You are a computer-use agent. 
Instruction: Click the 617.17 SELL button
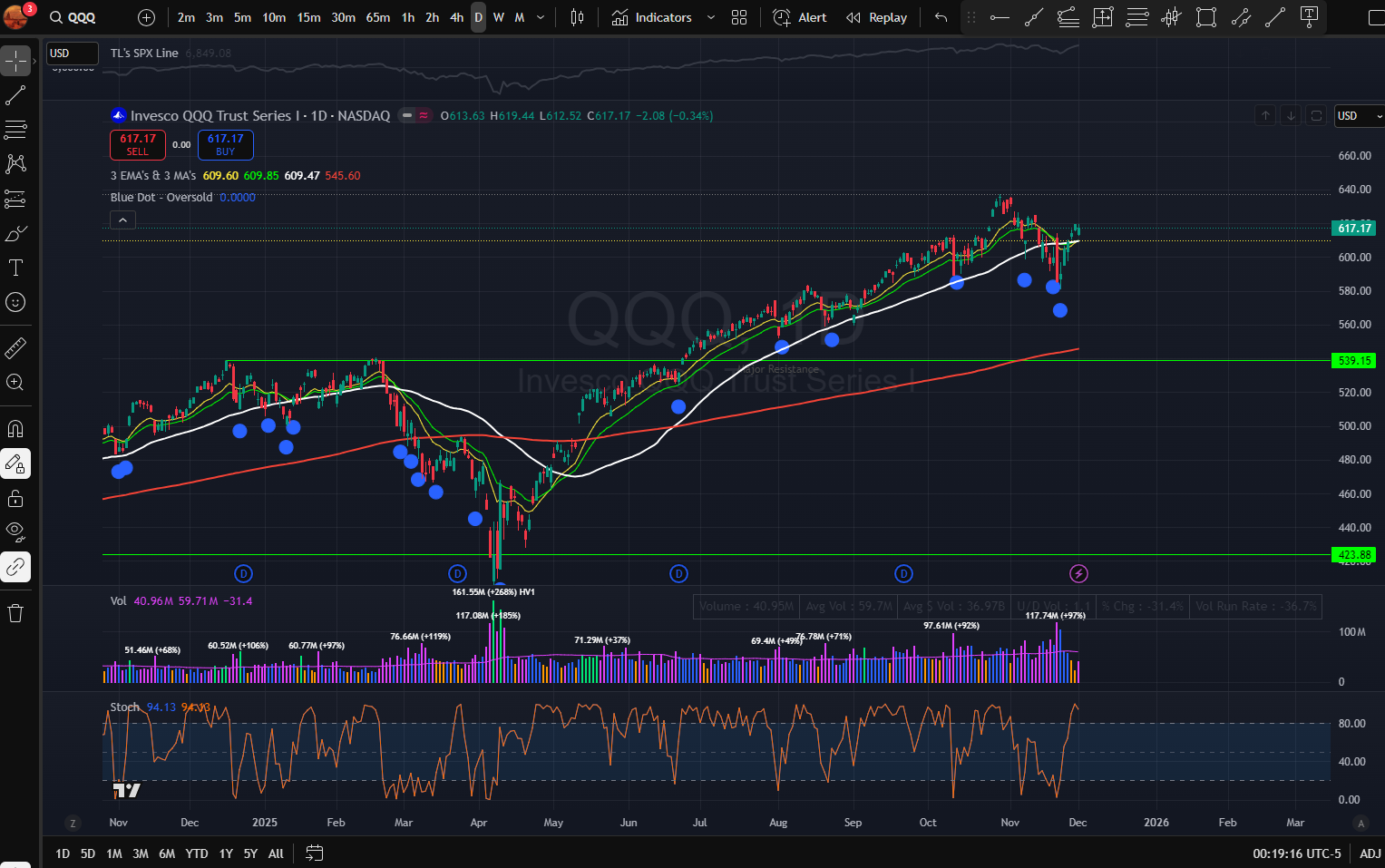[x=138, y=145]
